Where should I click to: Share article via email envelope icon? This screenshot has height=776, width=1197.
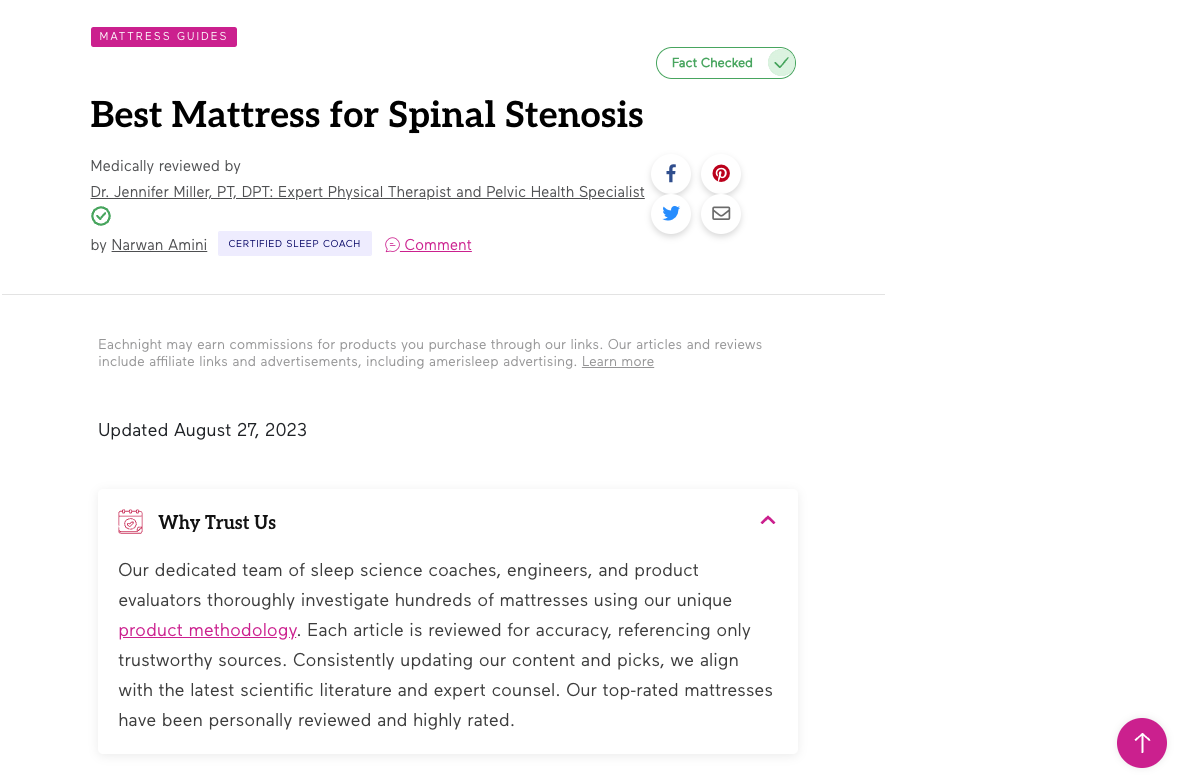[721, 214]
